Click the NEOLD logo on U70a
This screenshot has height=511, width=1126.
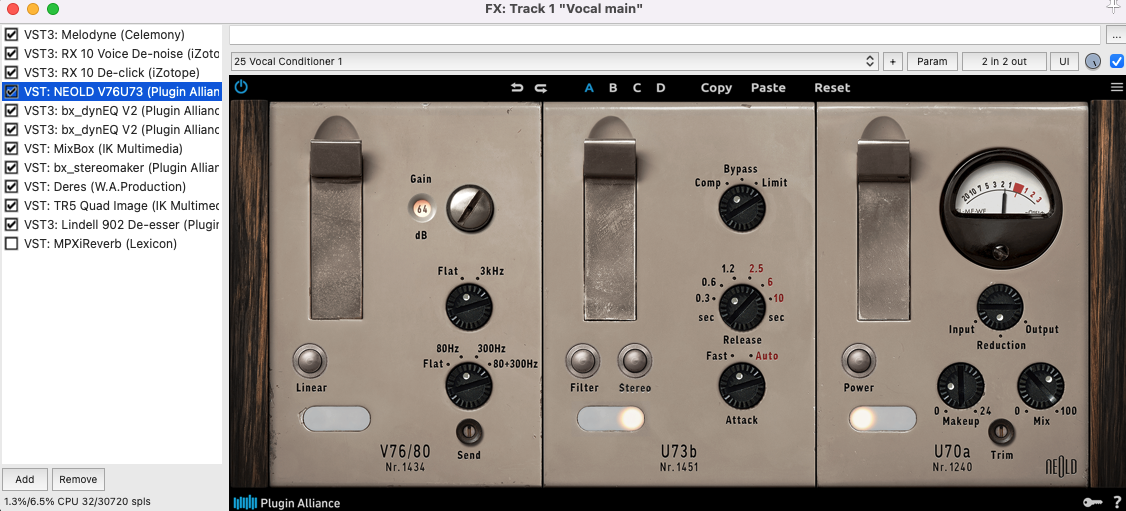[x=1060, y=467]
